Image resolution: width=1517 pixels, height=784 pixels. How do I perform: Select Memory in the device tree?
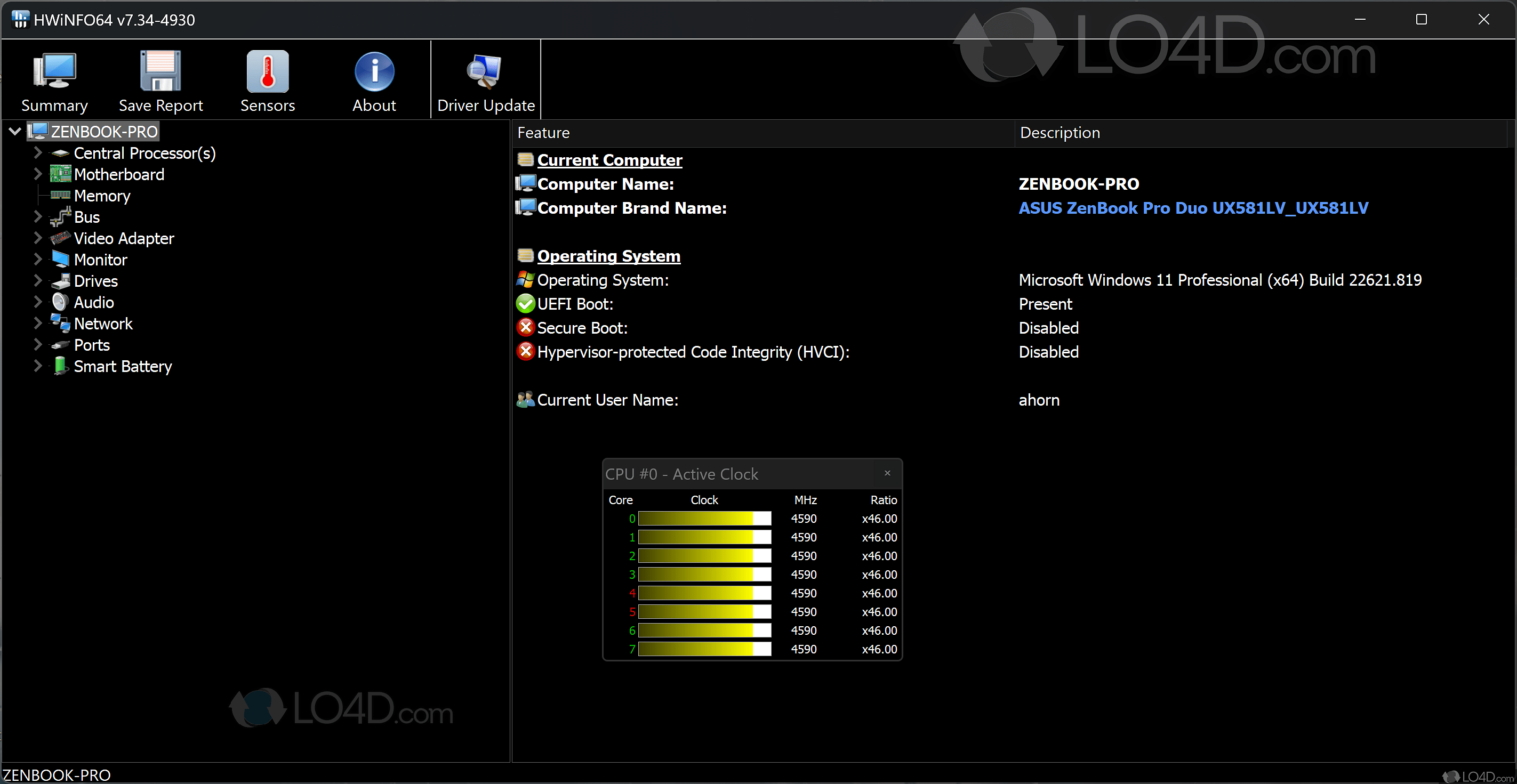tap(102, 196)
